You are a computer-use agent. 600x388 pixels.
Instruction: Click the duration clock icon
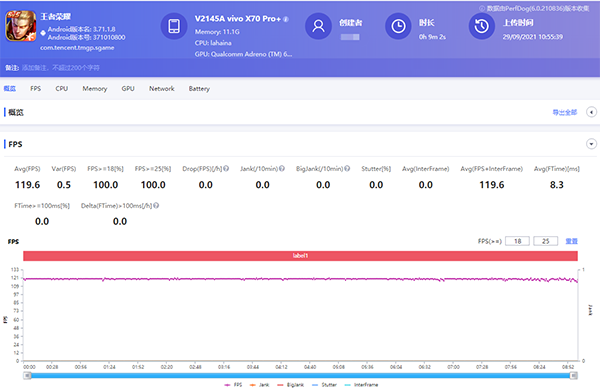(398, 26)
